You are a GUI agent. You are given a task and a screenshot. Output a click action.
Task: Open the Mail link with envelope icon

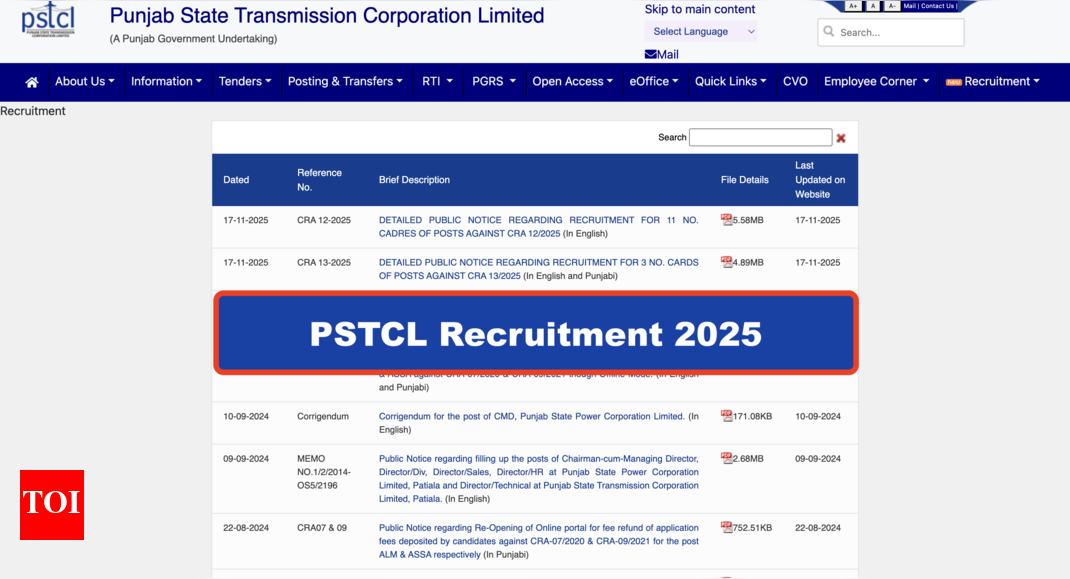[660, 54]
